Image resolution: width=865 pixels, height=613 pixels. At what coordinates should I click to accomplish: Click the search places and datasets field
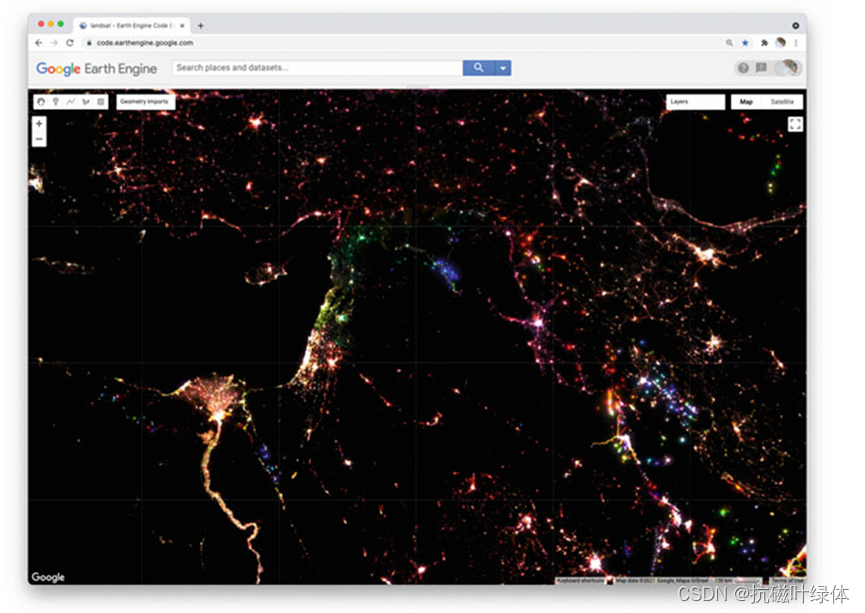(317, 68)
